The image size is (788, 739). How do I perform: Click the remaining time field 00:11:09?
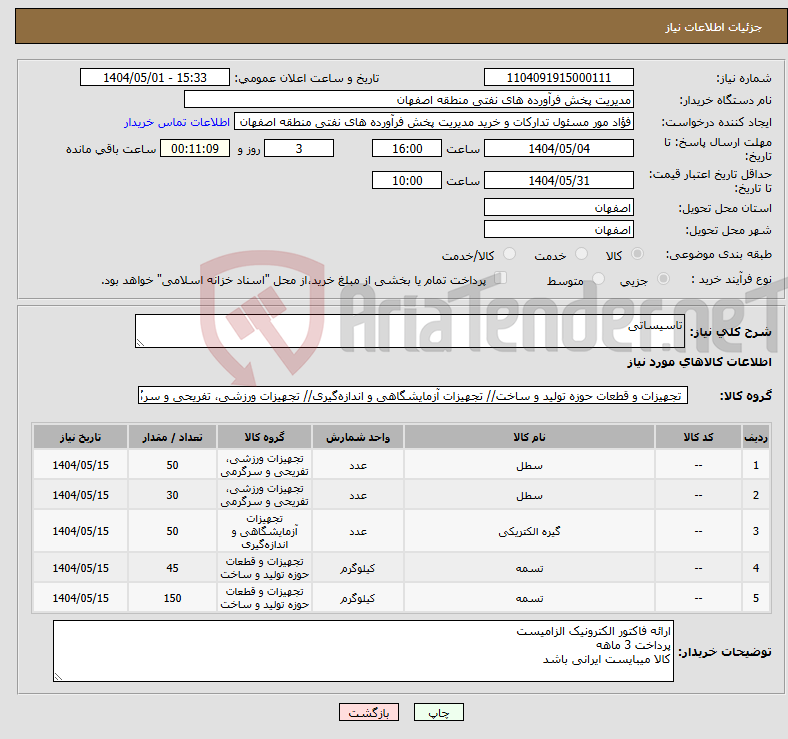(x=195, y=148)
